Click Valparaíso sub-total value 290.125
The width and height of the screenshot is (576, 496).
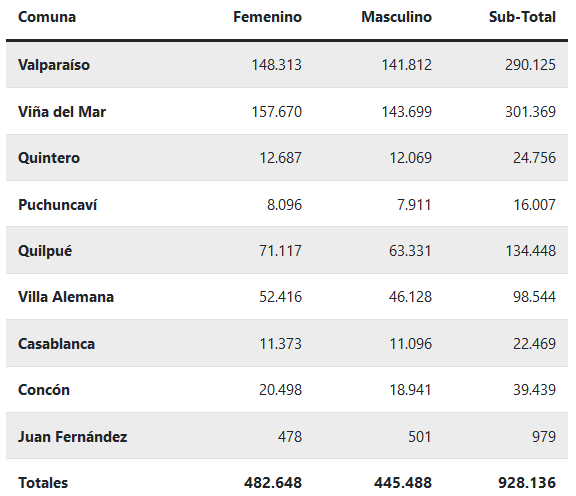coord(530,65)
